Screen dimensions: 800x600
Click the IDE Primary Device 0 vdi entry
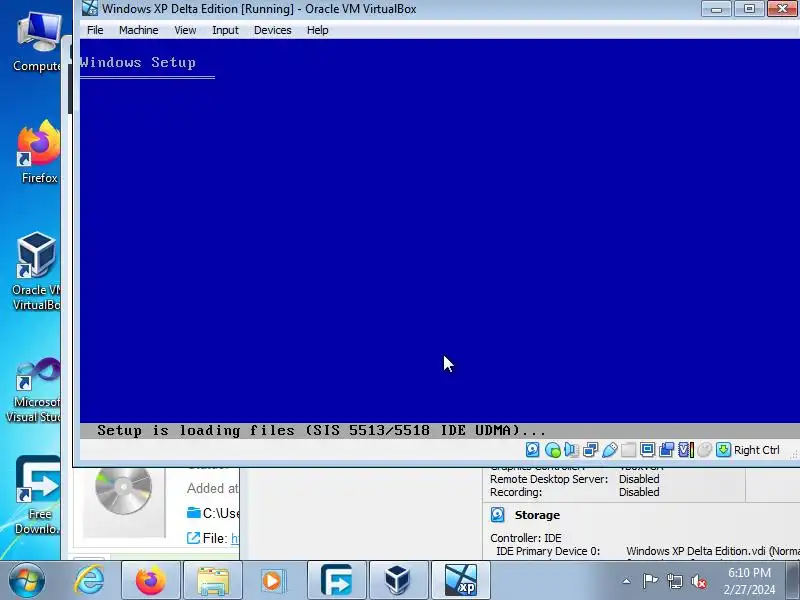click(x=713, y=551)
